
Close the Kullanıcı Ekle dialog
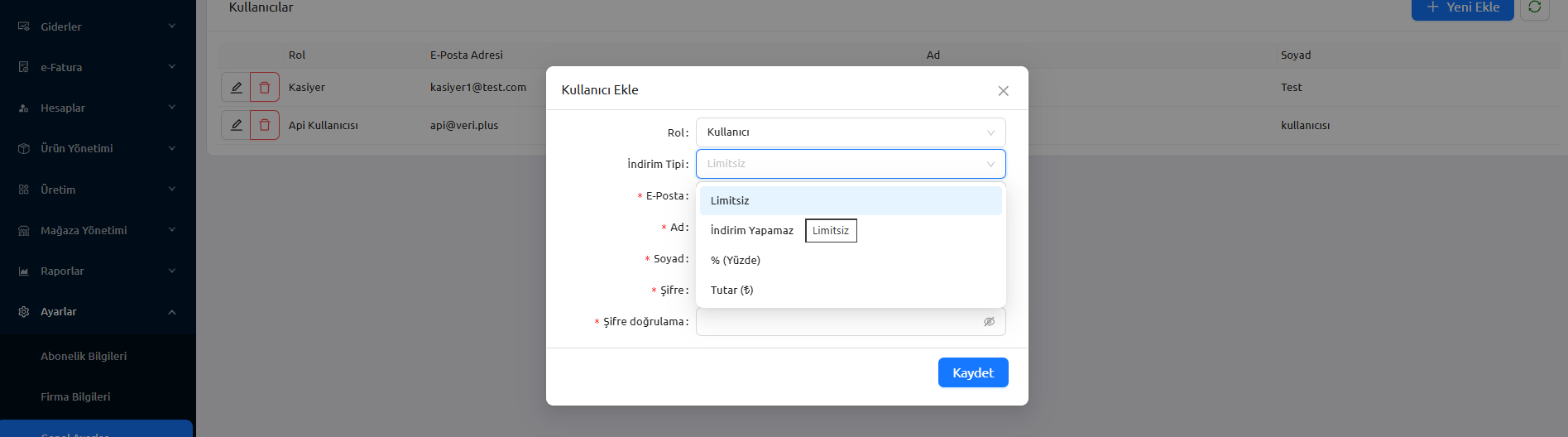pyautogui.click(x=1003, y=91)
